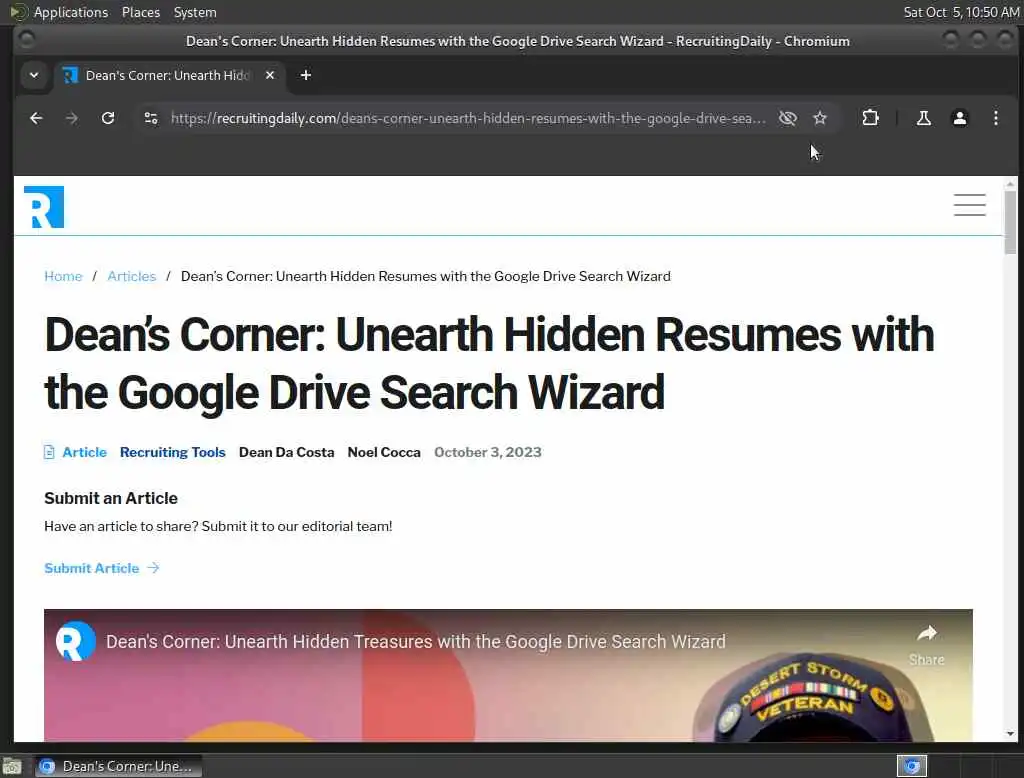Image resolution: width=1024 pixels, height=778 pixels.
Task: Click the RecruitingDaily logo
Action: coord(44,207)
